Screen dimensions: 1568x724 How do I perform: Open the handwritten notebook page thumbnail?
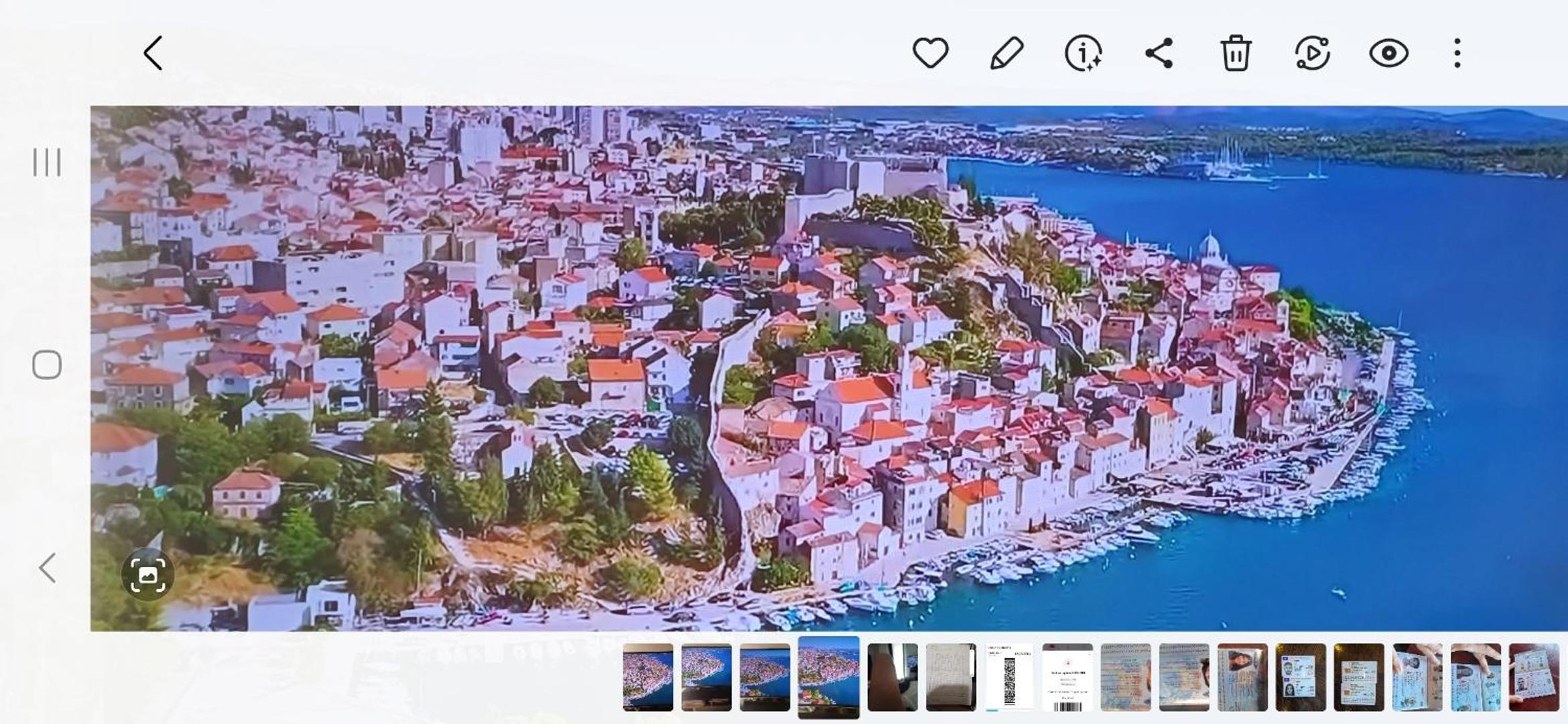[951, 677]
